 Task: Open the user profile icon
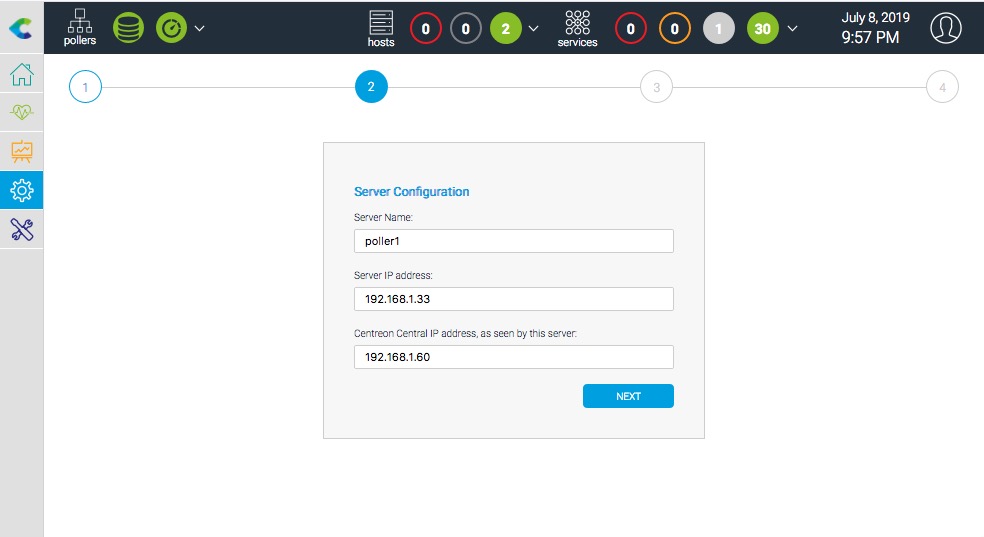945,28
